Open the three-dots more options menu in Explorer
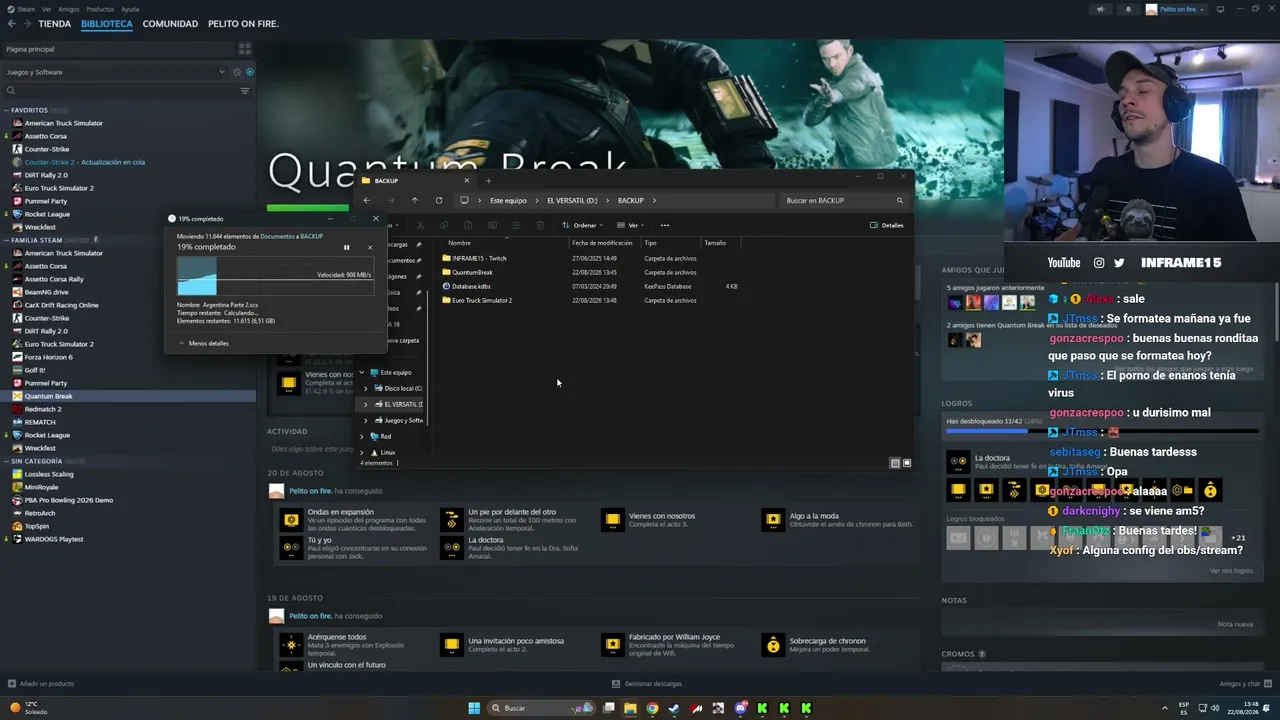This screenshot has width=1280, height=720. (665, 225)
